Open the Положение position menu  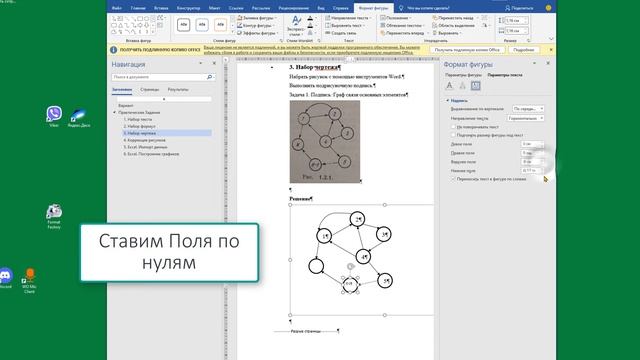[396, 18]
